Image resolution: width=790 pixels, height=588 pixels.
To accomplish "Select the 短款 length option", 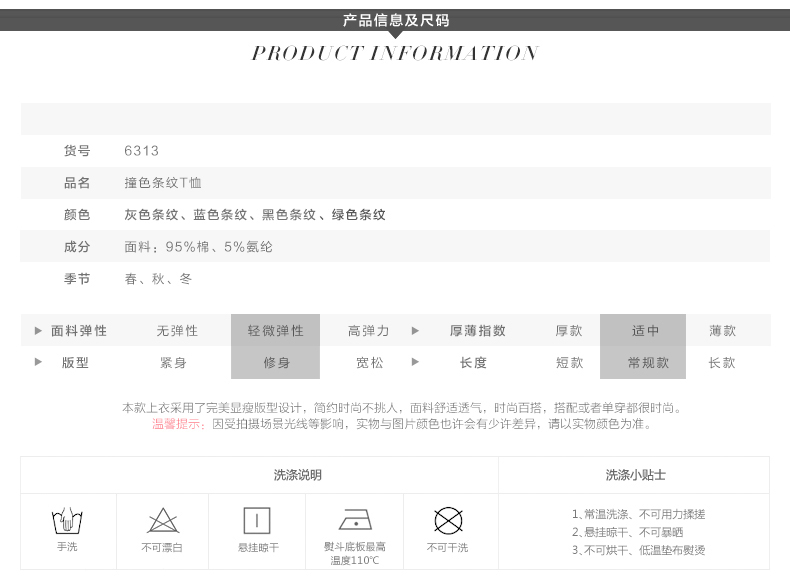I will [x=569, y=362].
